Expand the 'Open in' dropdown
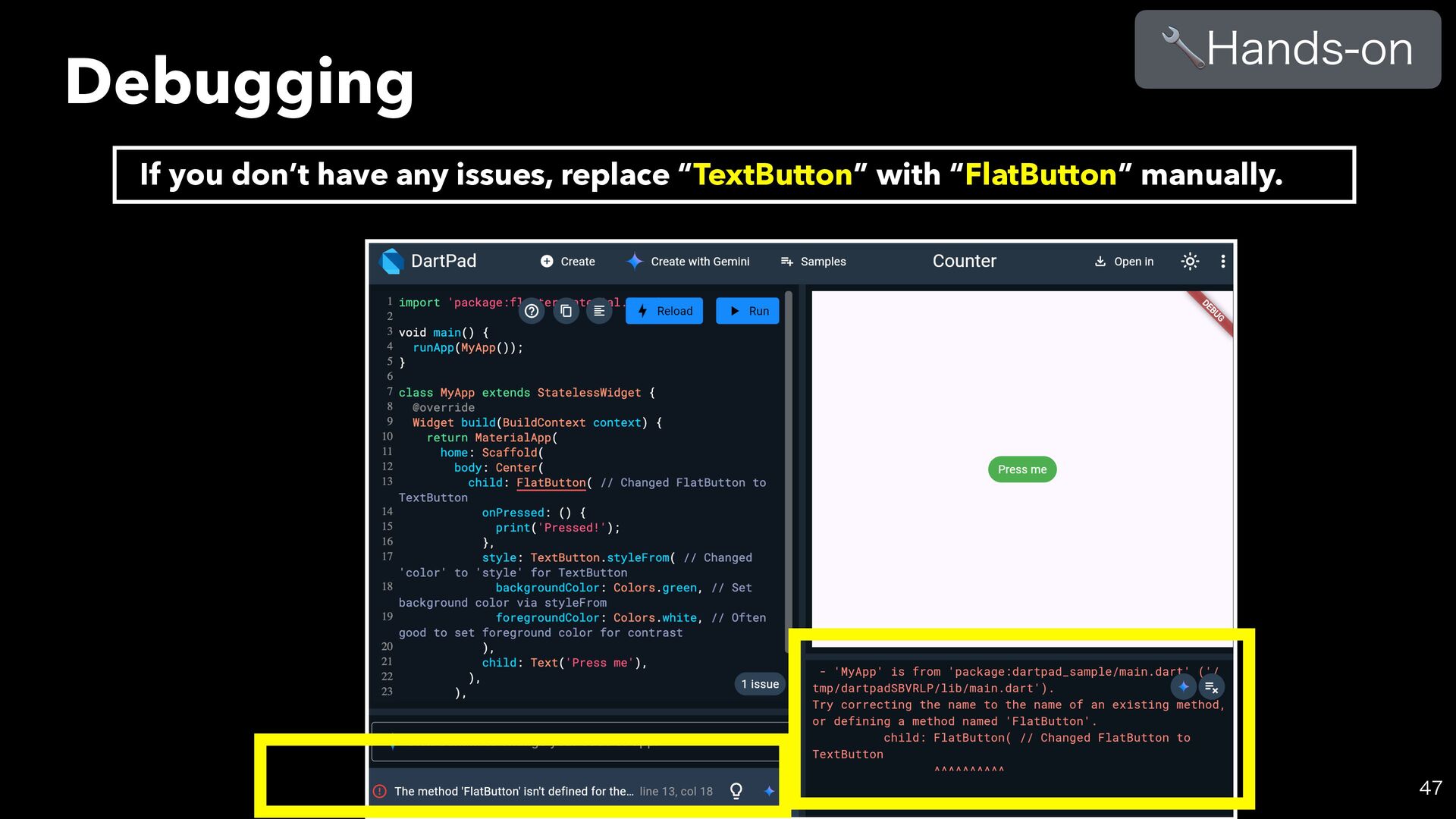1456x819 pixels. [x=1124, y=262]
